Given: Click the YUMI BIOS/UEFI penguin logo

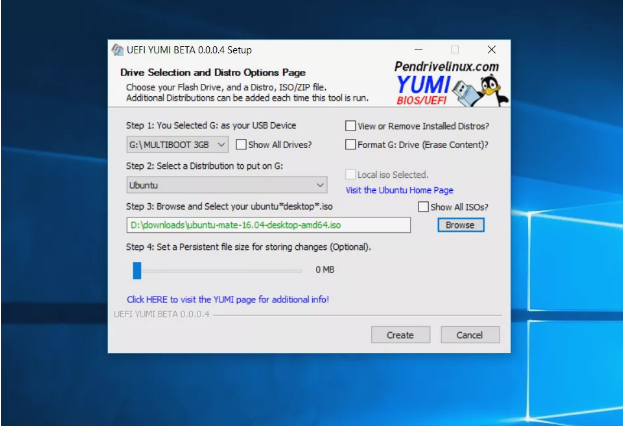Looking at the screenshot, I should (x=452, y=90).
